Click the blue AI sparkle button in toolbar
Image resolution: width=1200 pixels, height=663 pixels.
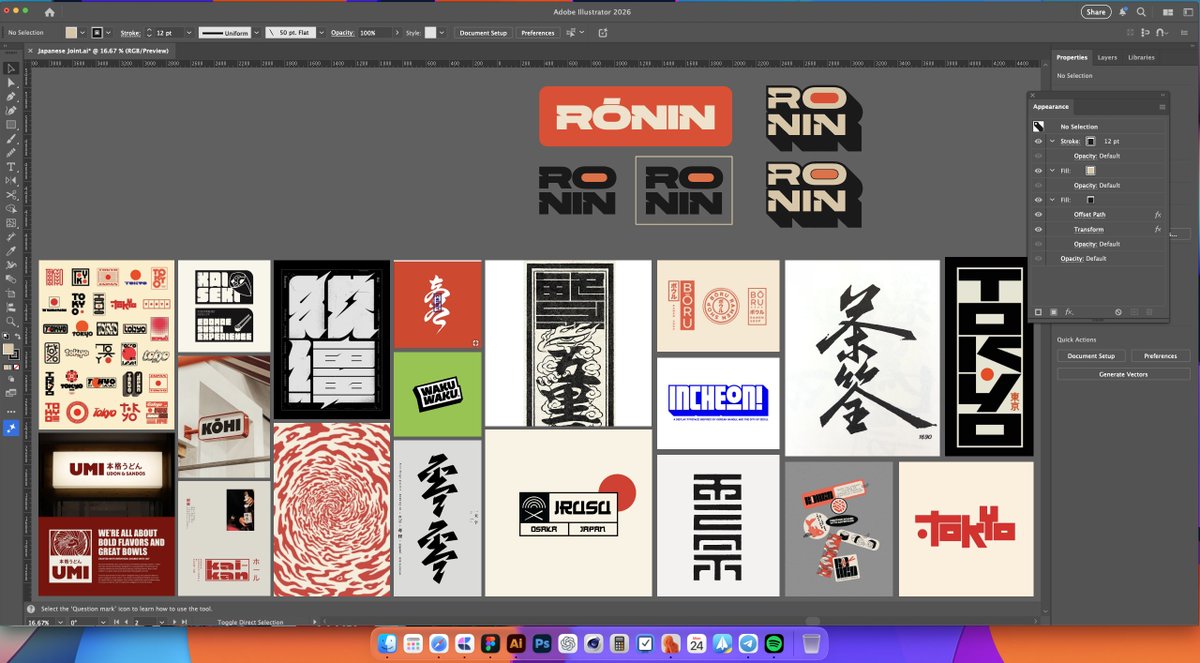11,428
